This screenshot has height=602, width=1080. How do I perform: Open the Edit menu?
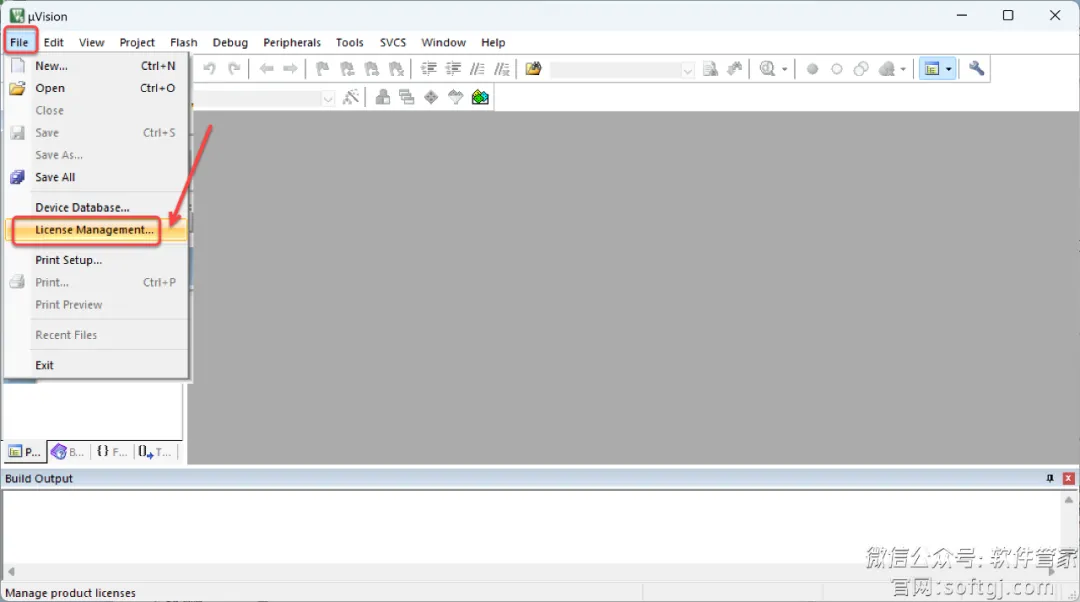pyautogui.click(x=54, y=42)
